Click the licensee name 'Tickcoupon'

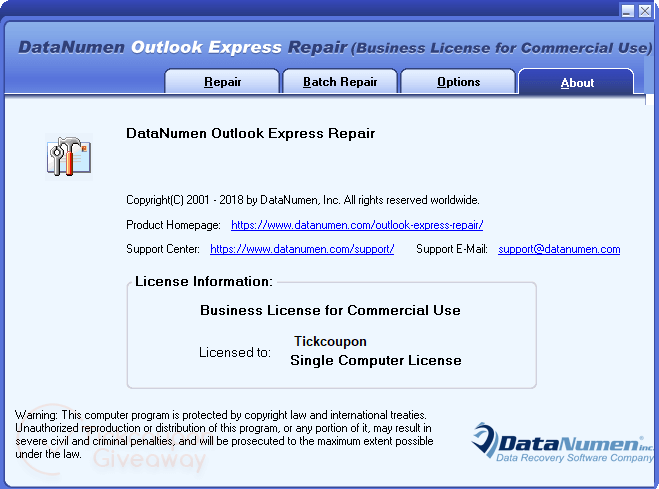[330, 341]
